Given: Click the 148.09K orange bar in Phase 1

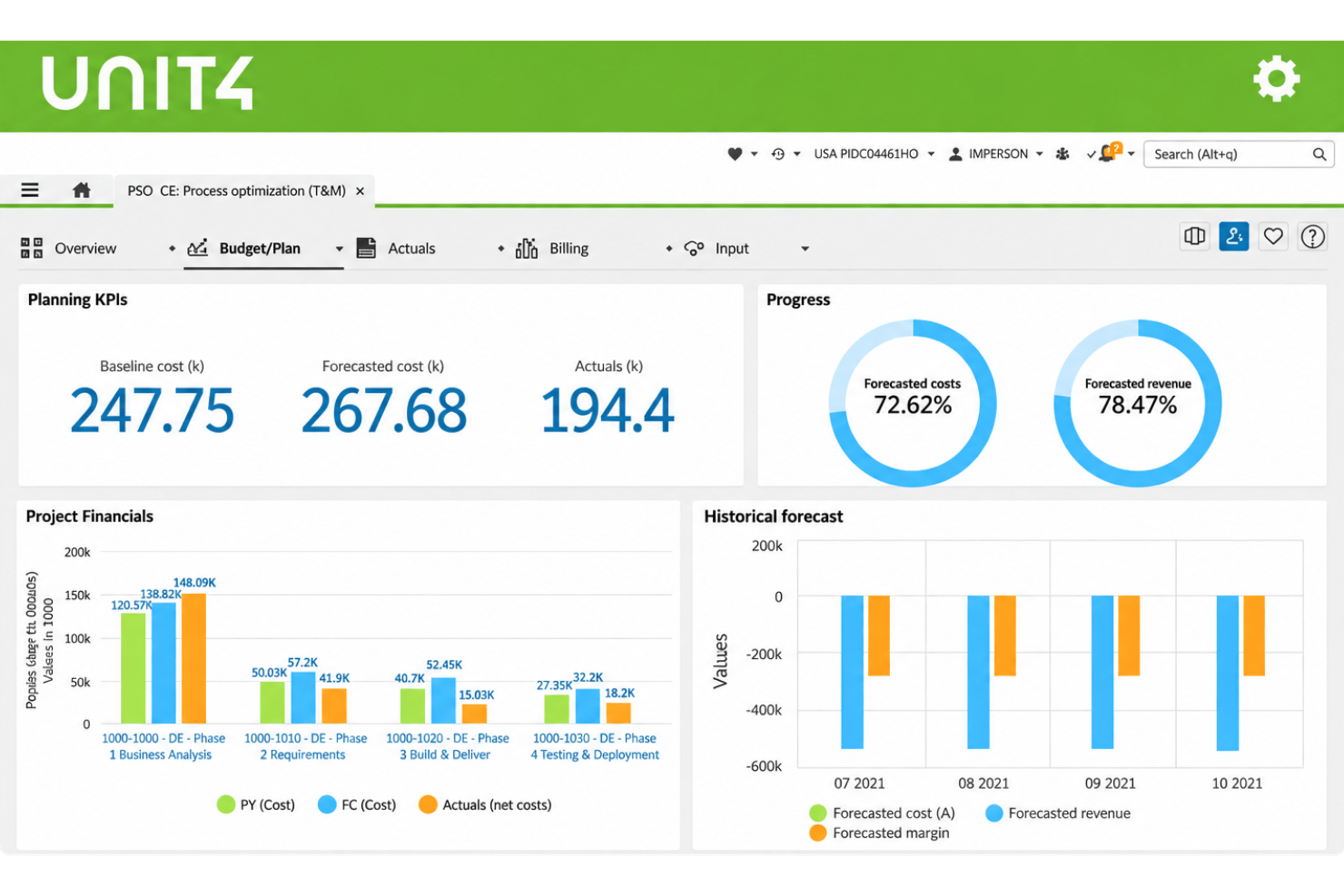Looking at the screenshot, I should point(194,658).
